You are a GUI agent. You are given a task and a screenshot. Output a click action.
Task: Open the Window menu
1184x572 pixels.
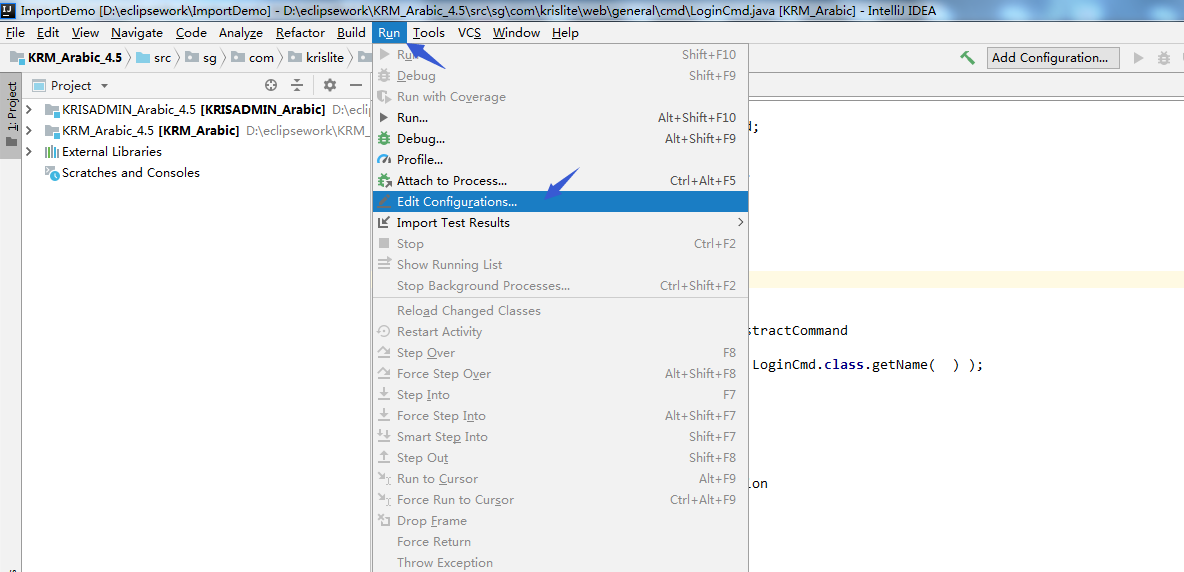point(516,32)
